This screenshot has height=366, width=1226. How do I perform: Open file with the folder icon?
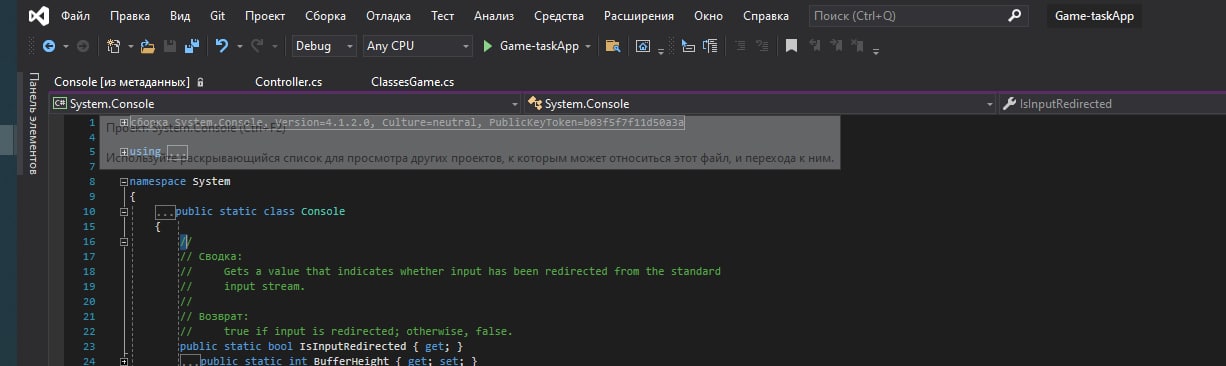[148, 46]
